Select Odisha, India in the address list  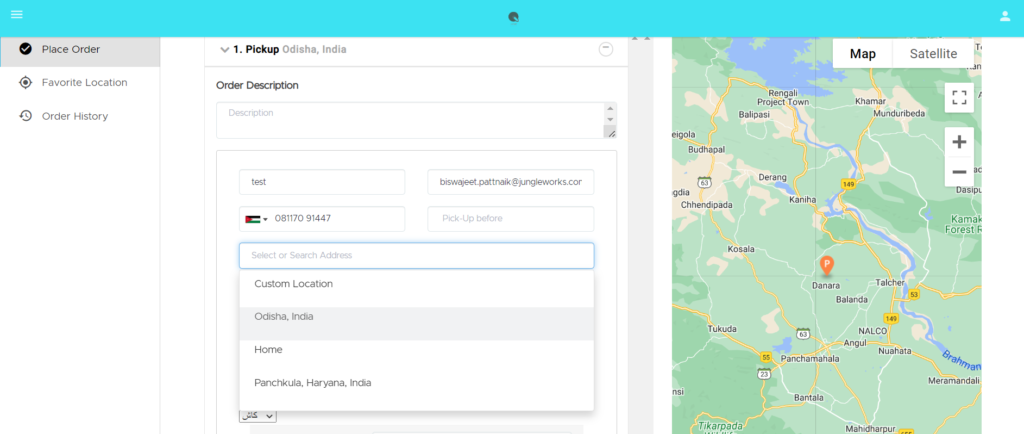[417, 323]
